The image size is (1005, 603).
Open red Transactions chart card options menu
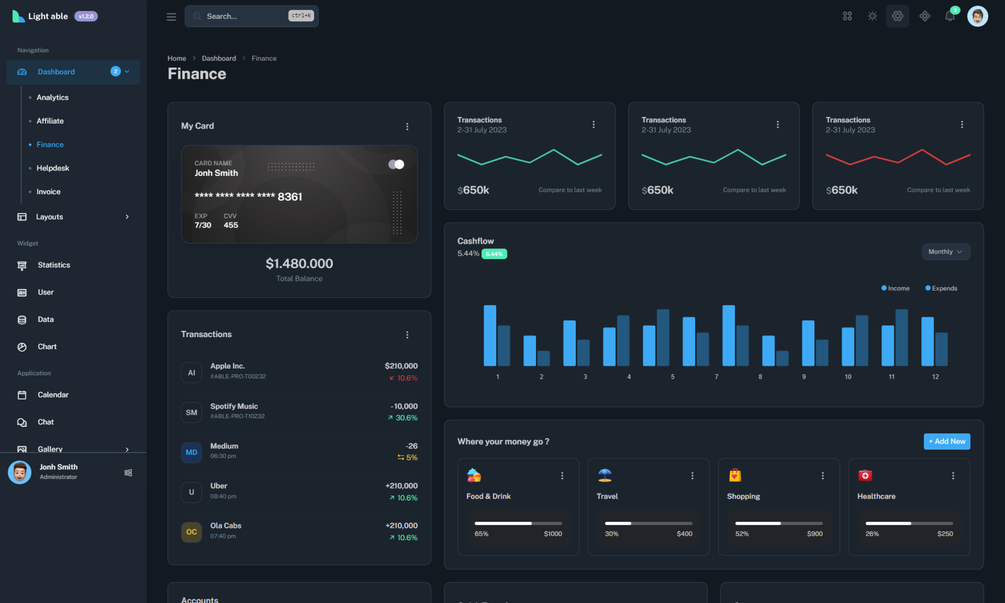(x=961, y=124)
